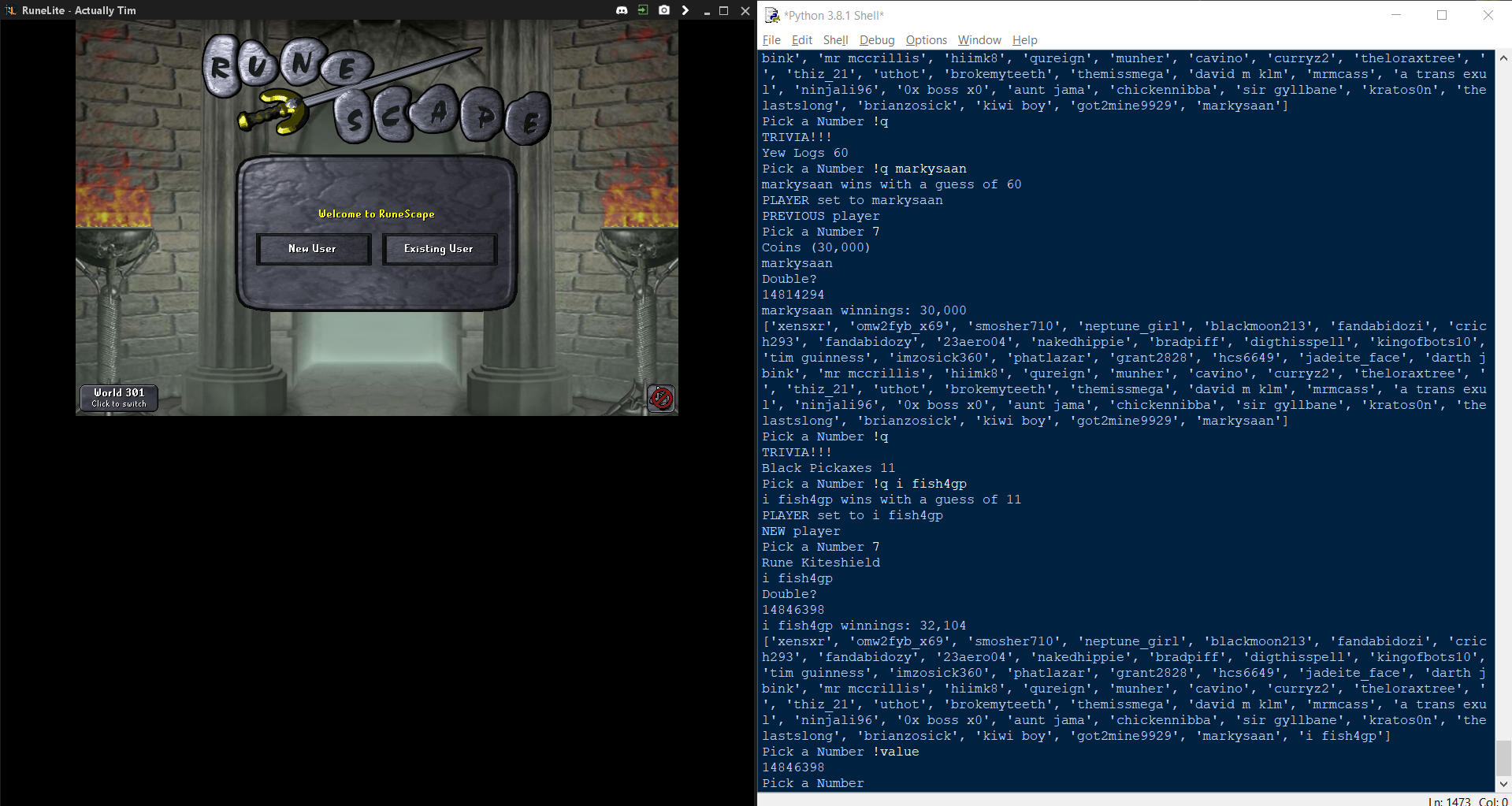Toggle the music mute icon on login screen
Image resolution: width=1512 pixels, height=806 pixels.
click(661, 398)
